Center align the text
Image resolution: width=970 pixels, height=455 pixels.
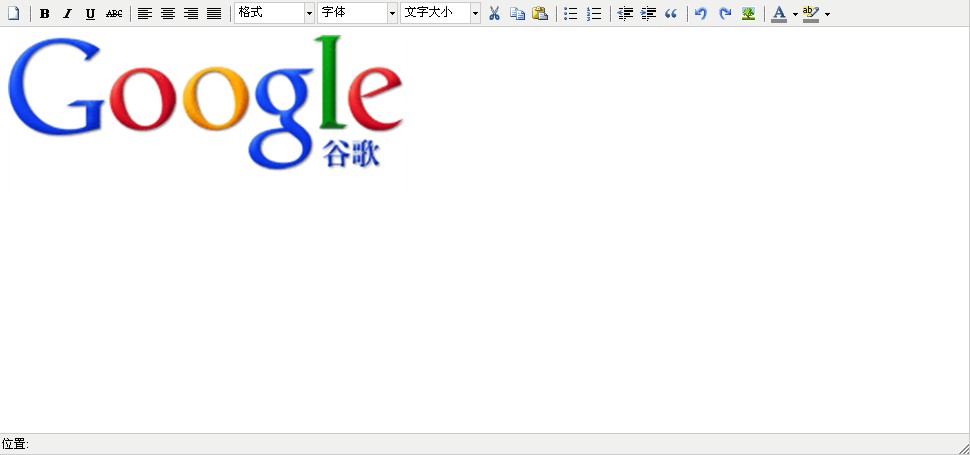(168, 13)
